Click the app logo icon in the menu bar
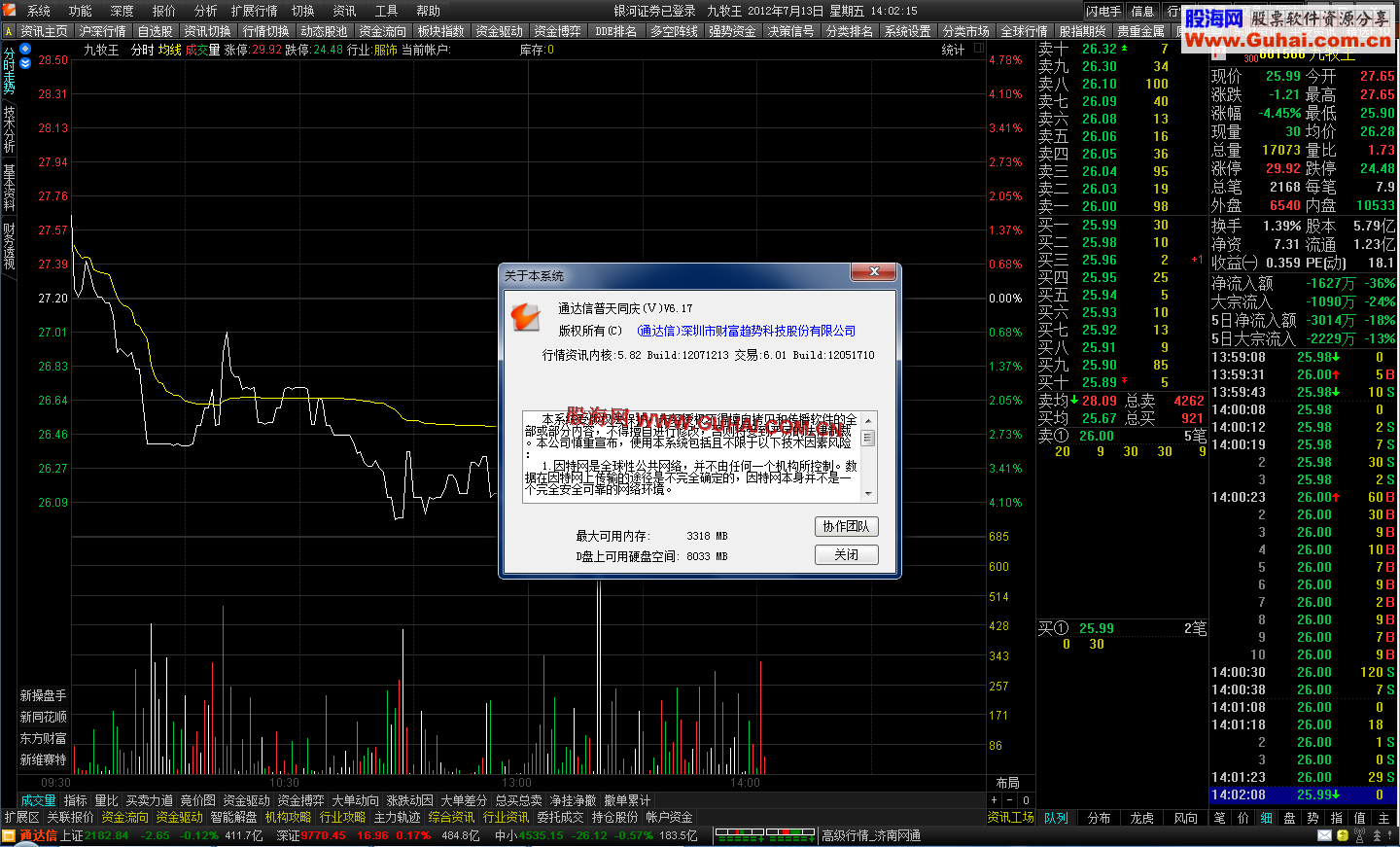This screenshot has width=1400, height=847. pyautogui.click(x=11, y=11)
